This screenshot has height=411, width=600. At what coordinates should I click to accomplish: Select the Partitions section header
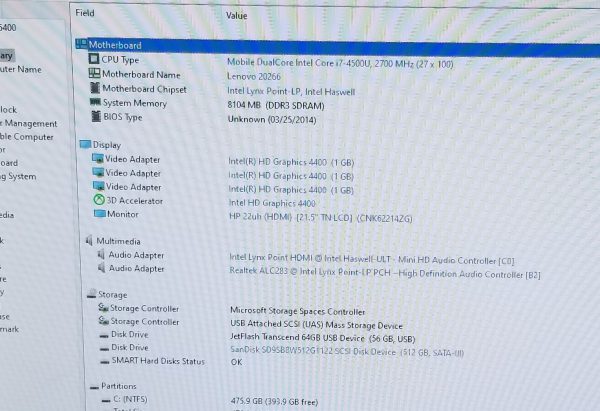coord(118,386)
